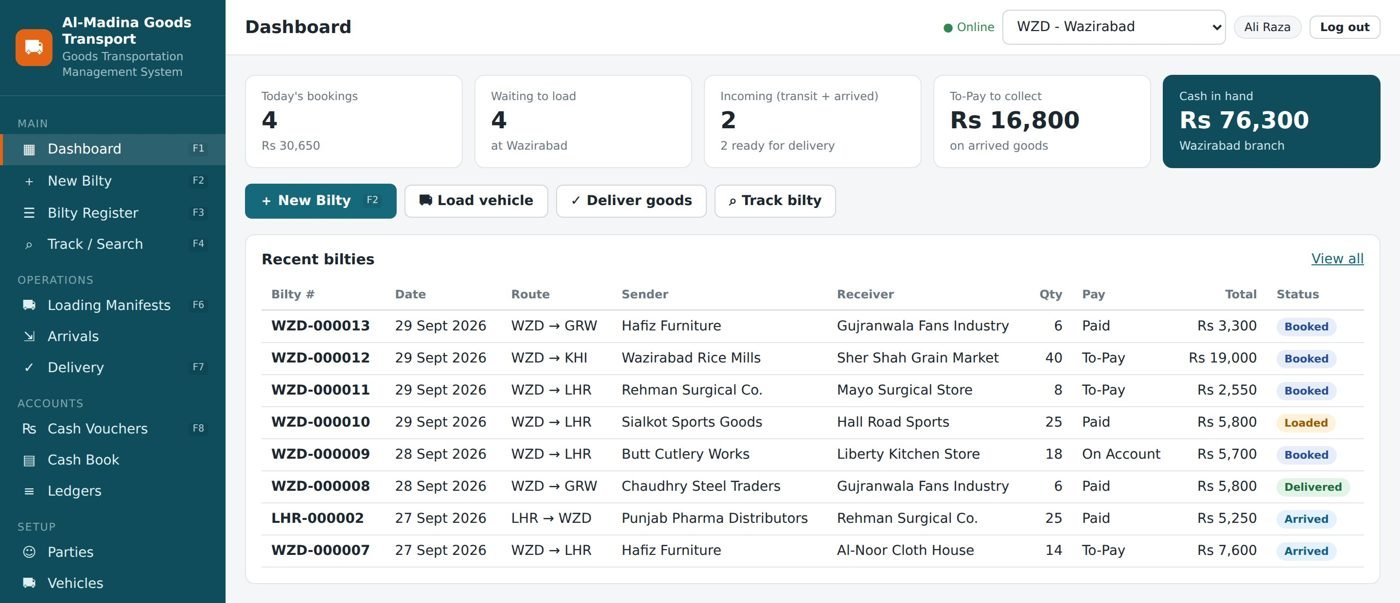Viewport: 1400px width, 603px height.
Task: Click the orange truck logo icon
Action: (x=34, y=47)
